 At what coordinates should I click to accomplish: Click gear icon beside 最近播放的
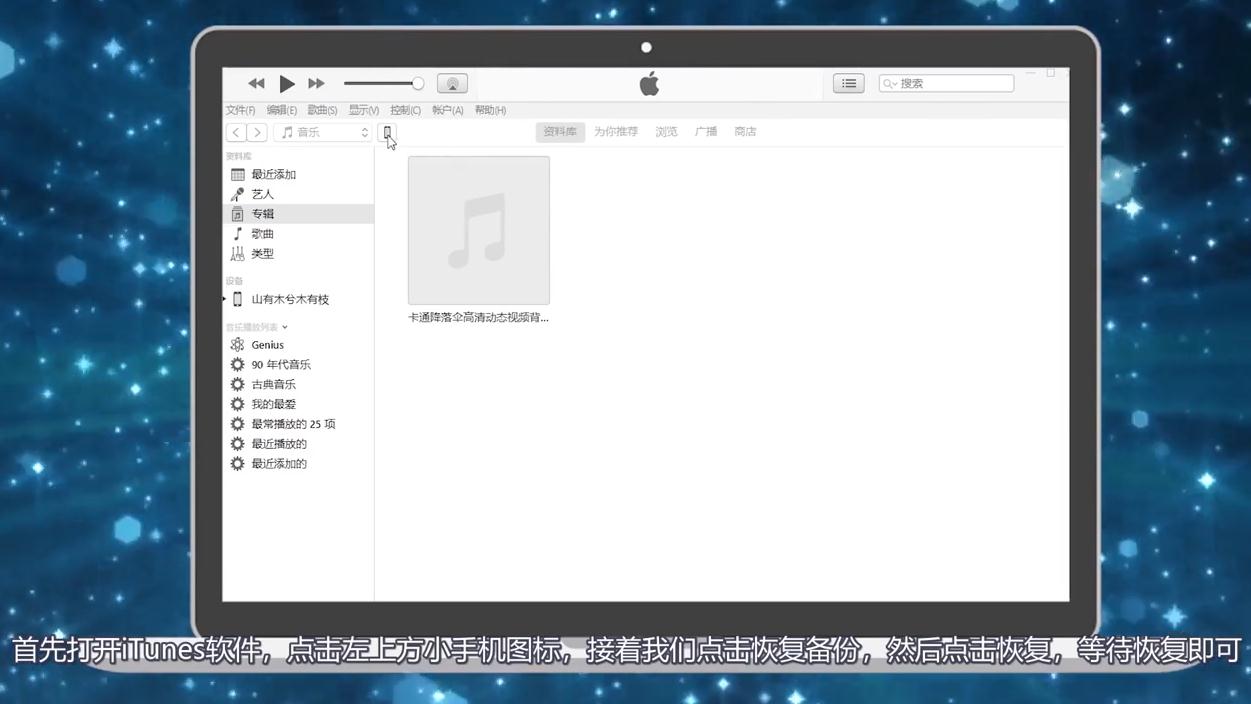pos(237,444)
